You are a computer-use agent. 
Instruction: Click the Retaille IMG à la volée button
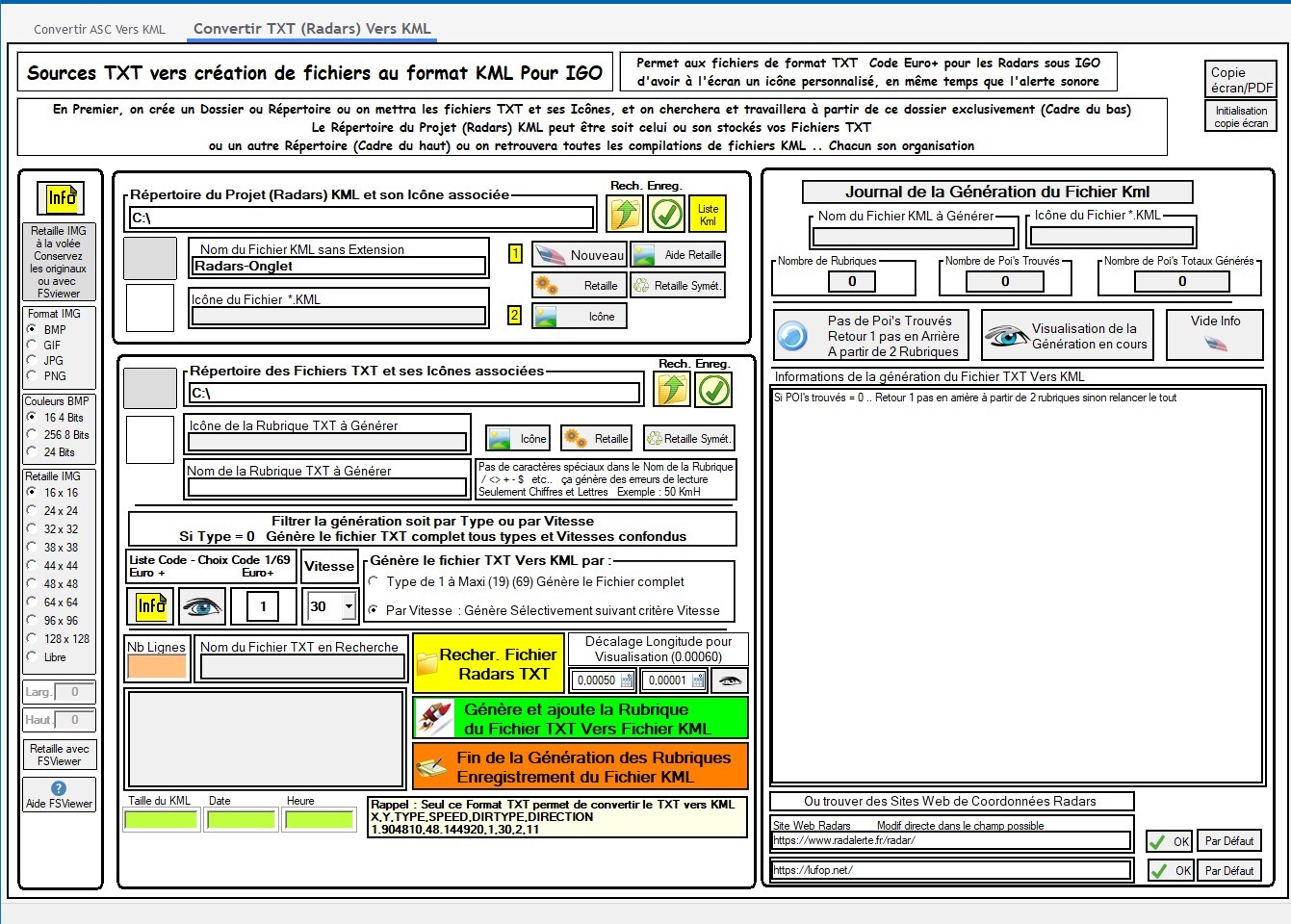(x=59, y=262)
